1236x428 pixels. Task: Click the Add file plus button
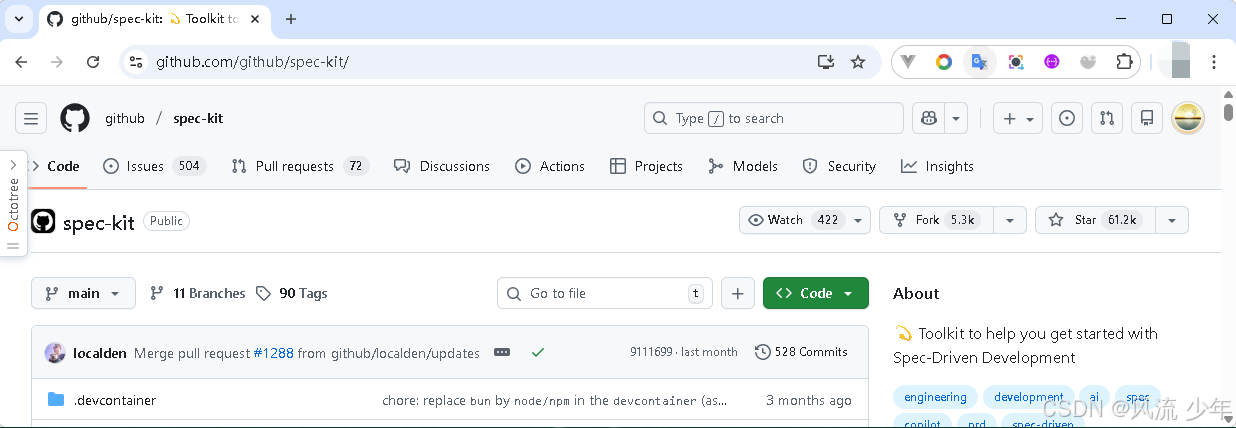pos(737,293)
